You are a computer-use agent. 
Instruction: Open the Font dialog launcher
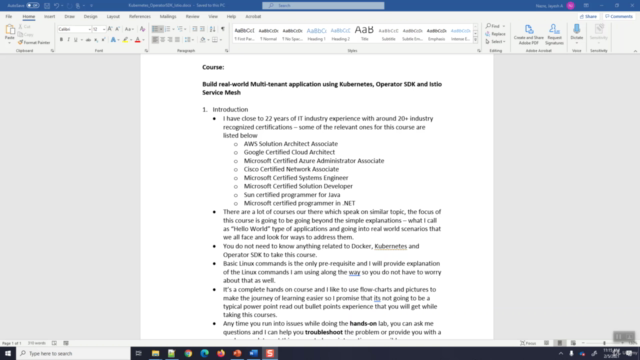(146, 51)
